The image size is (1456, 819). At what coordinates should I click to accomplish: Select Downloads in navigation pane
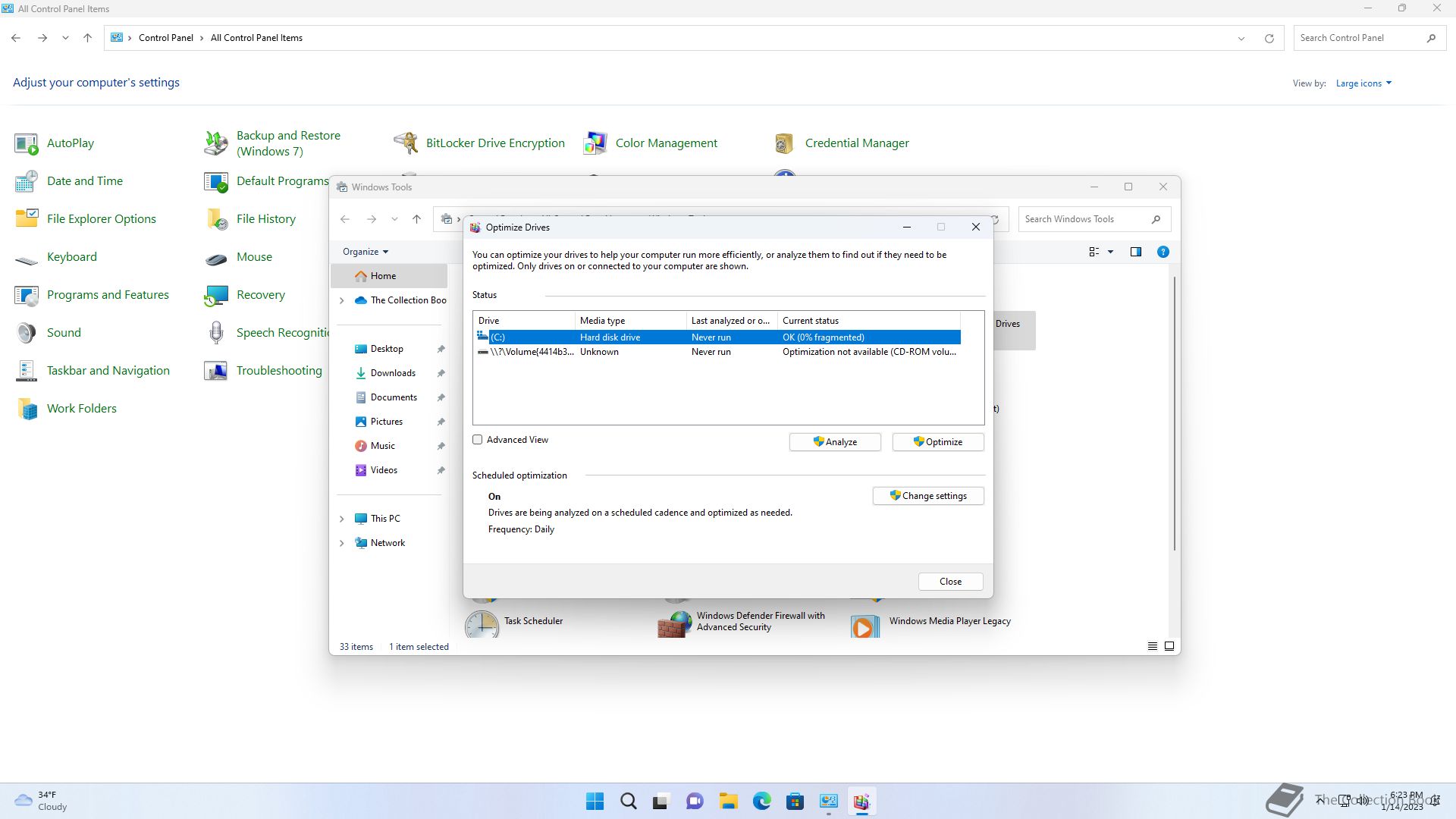pyautogui.click(x=392, y=373)
